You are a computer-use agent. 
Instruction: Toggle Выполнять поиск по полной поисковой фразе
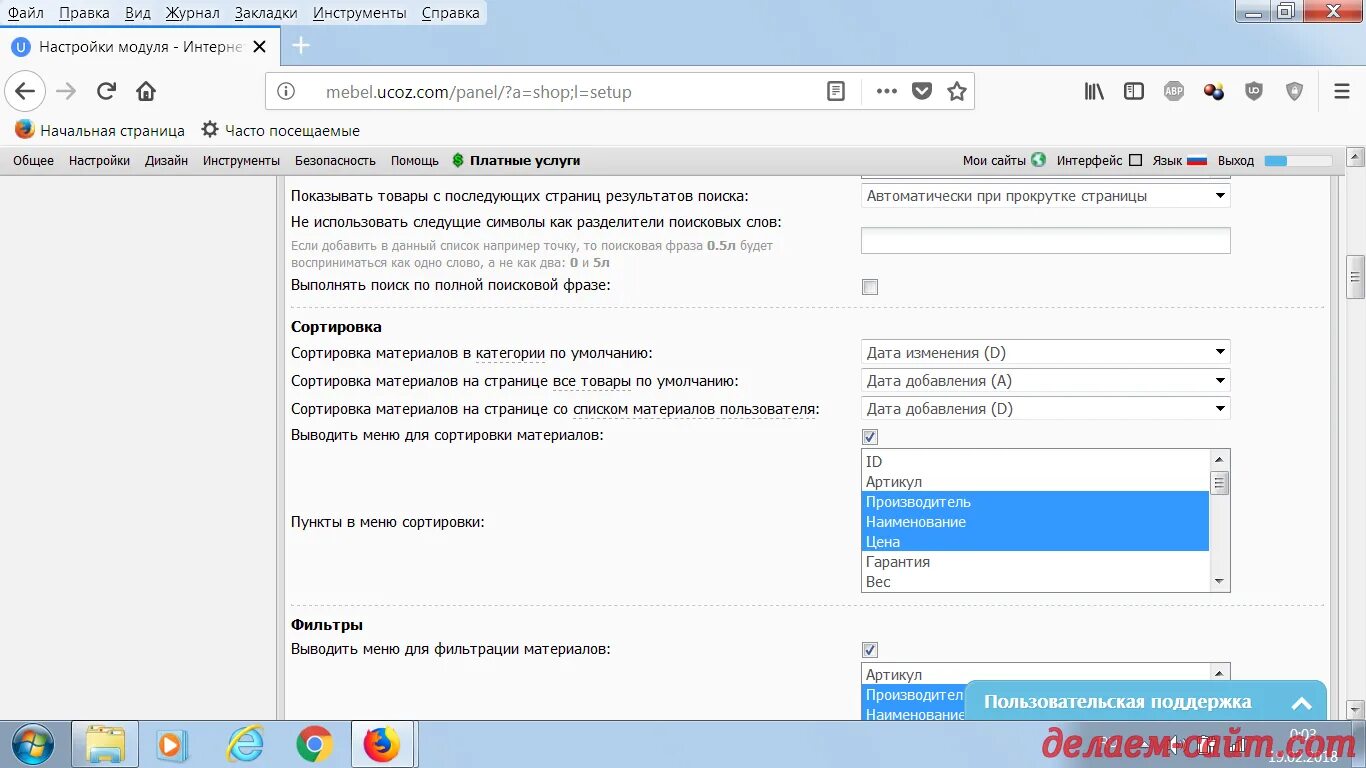click(870, 287)
